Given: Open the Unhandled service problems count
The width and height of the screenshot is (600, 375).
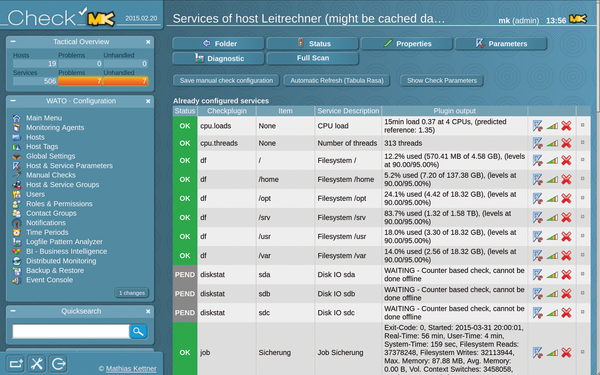Looking at the screenshot, I should pos(126,81).
